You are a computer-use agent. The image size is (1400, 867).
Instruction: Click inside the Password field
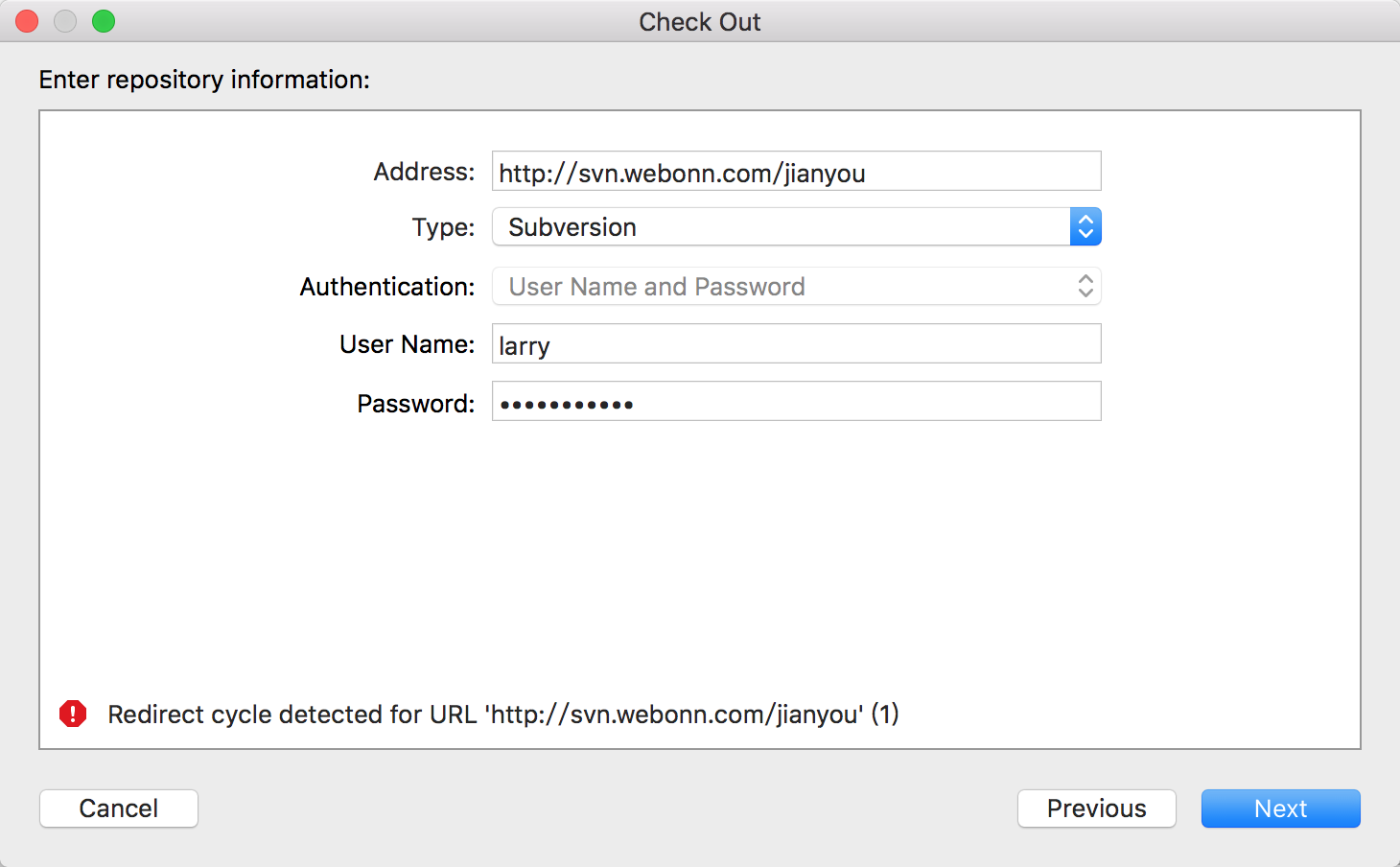(796, 402)
